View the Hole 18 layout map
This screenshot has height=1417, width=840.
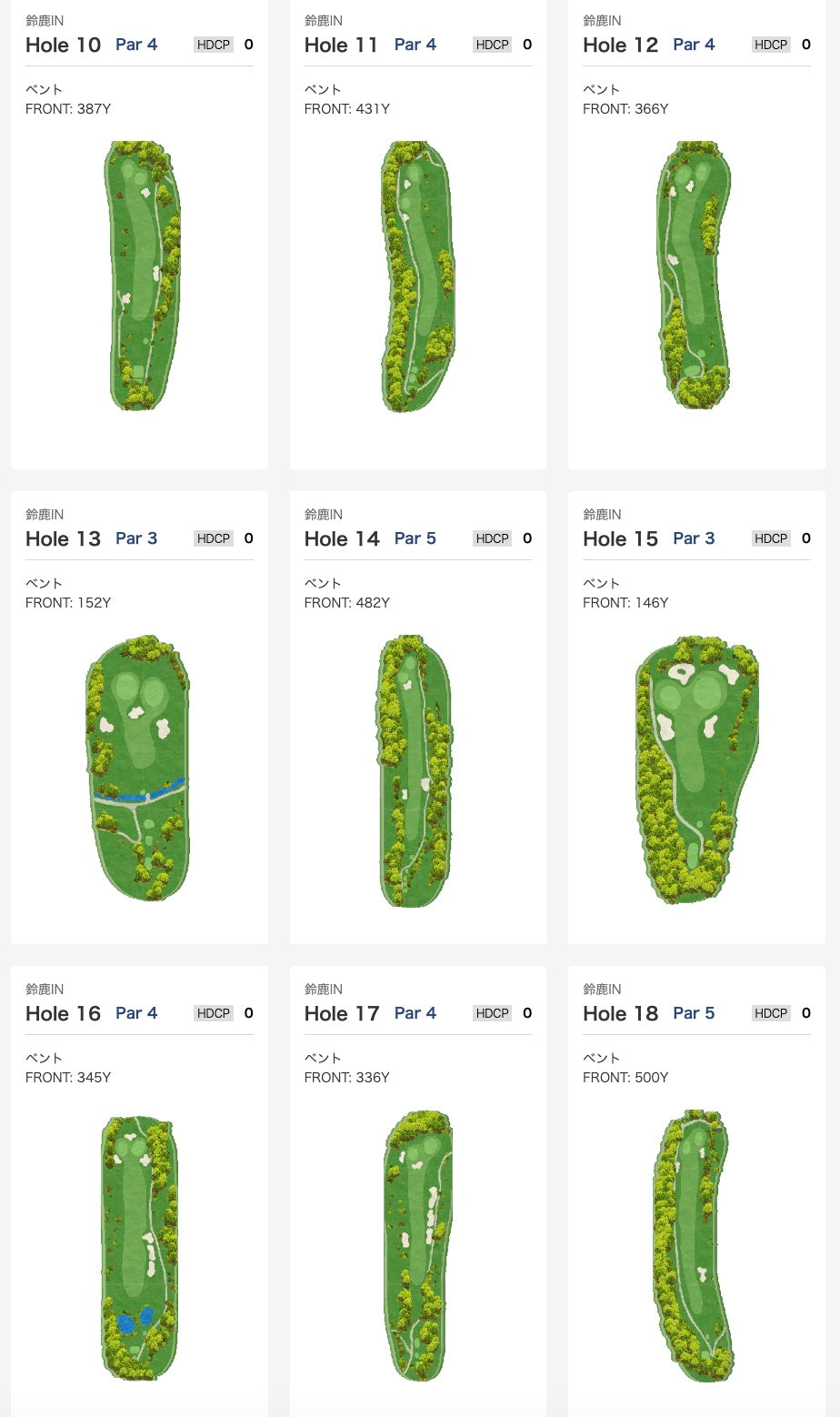pos(693,1245)
